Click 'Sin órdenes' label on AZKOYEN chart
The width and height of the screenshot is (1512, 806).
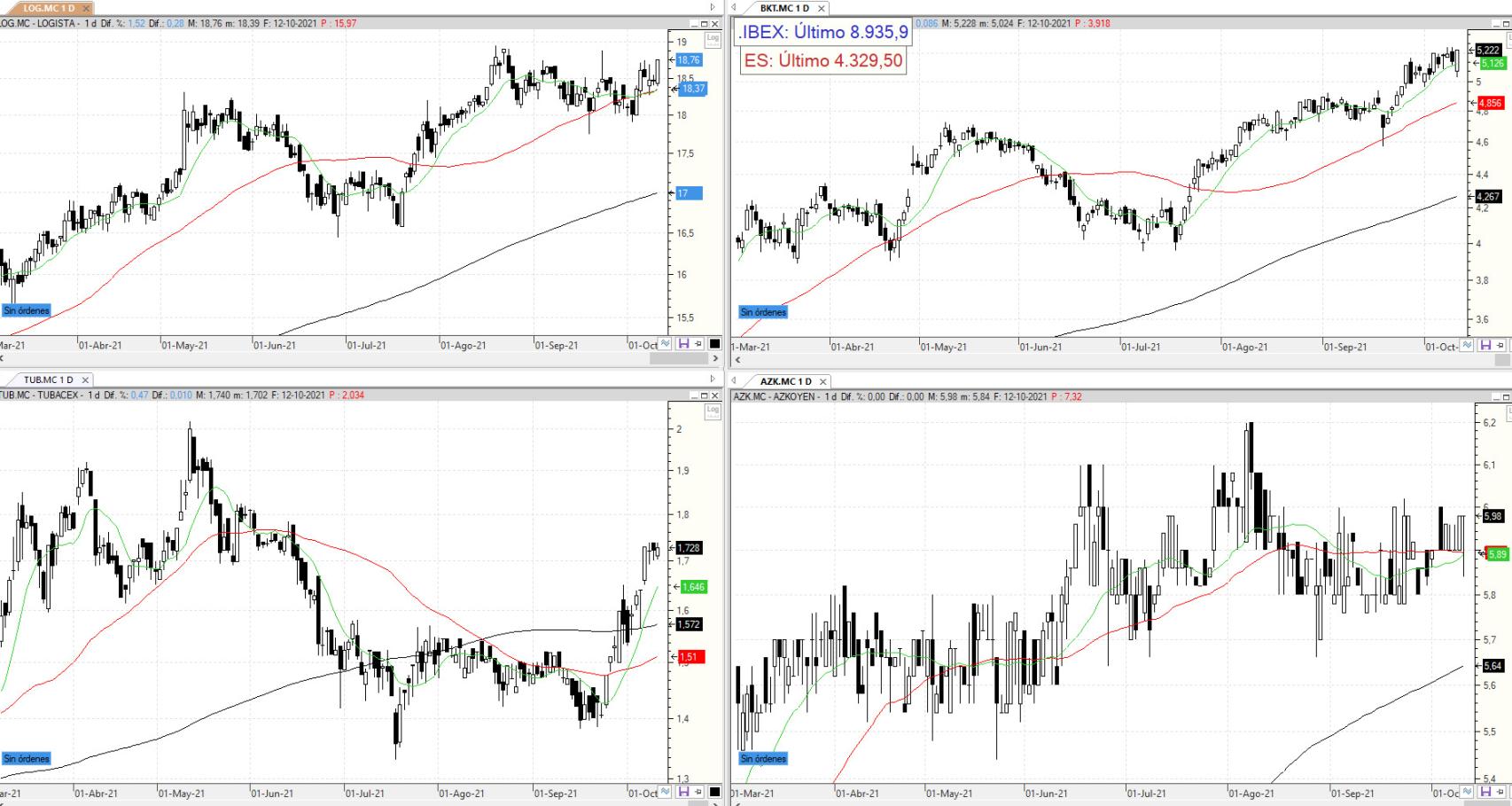point(763,758)
